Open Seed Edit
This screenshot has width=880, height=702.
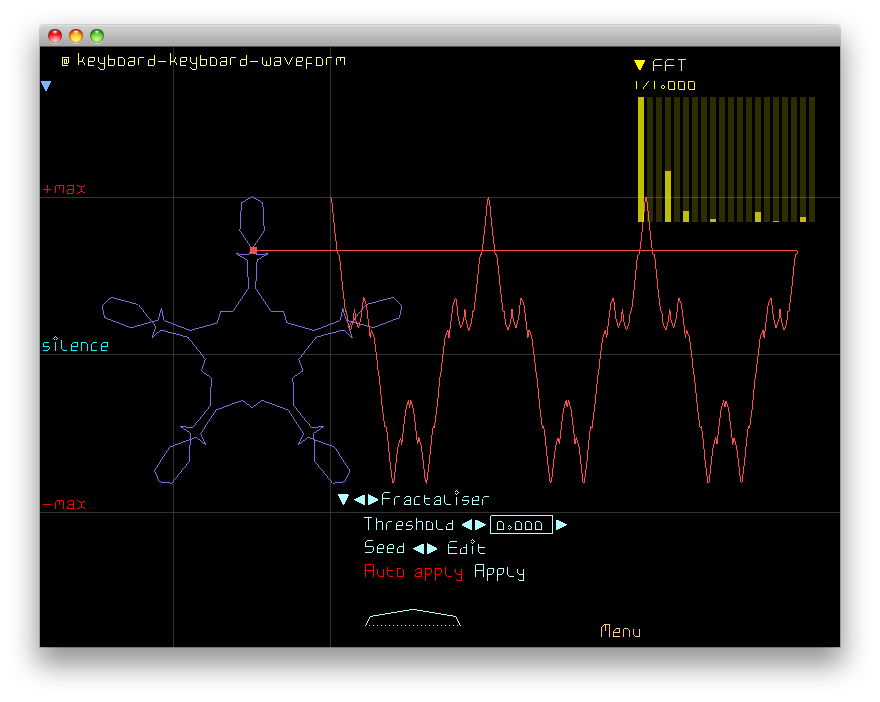(x=466, y=549)
